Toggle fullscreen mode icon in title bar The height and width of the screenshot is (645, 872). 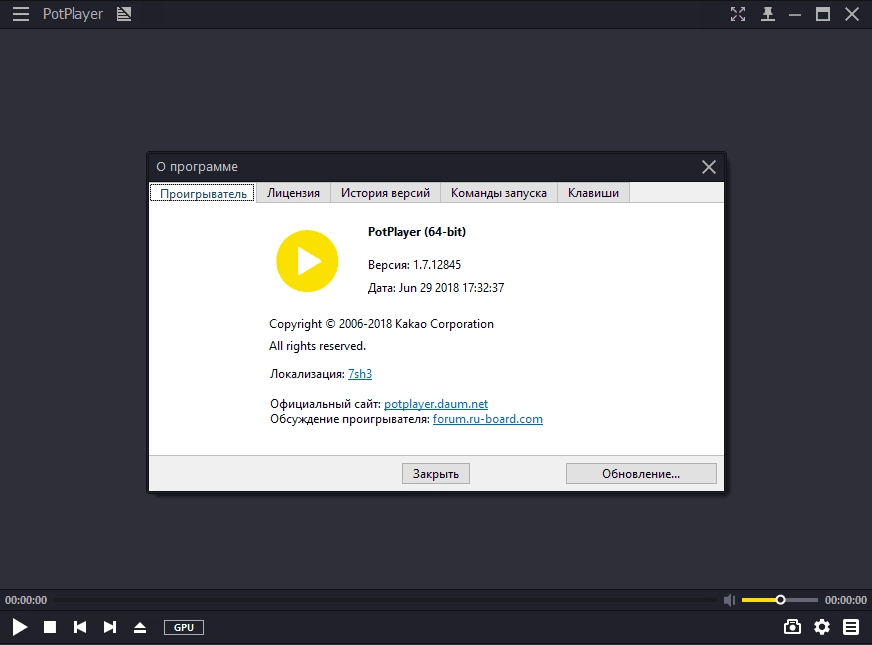(x=738, y=14)
